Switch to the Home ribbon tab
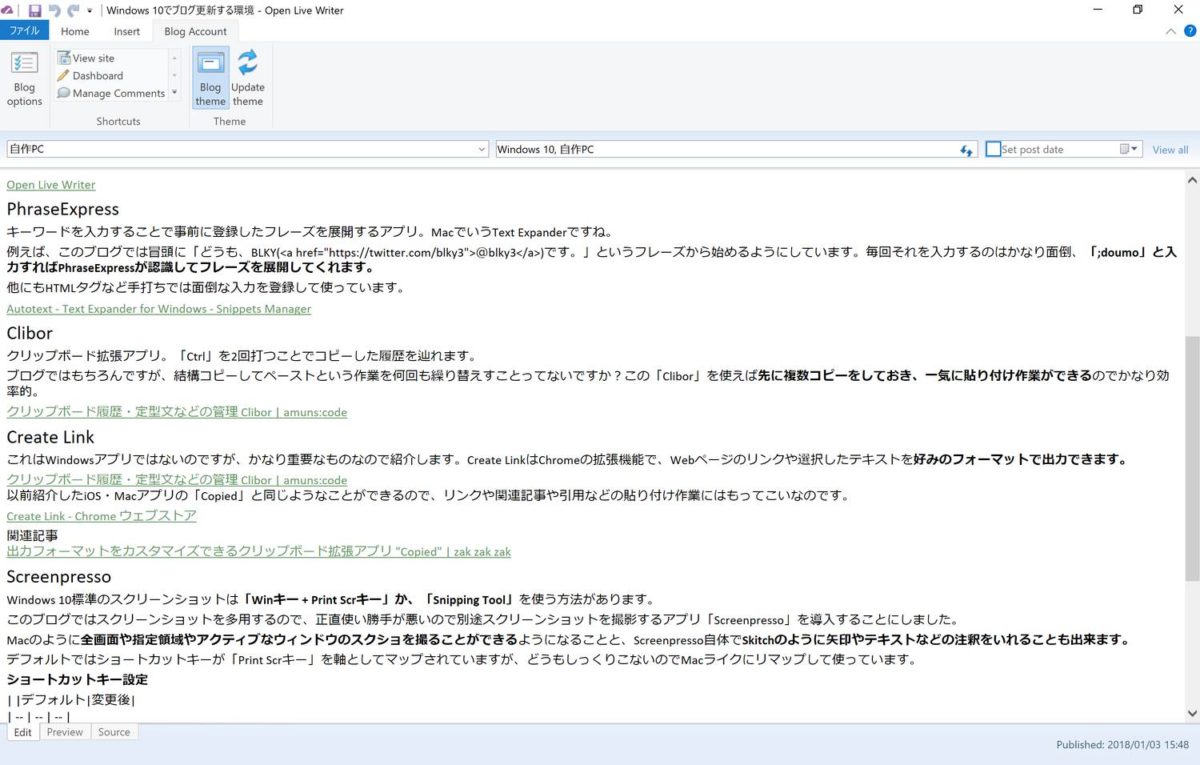Image resolution: width=1200 pixels, height=765 pixels. coord(75,31)
